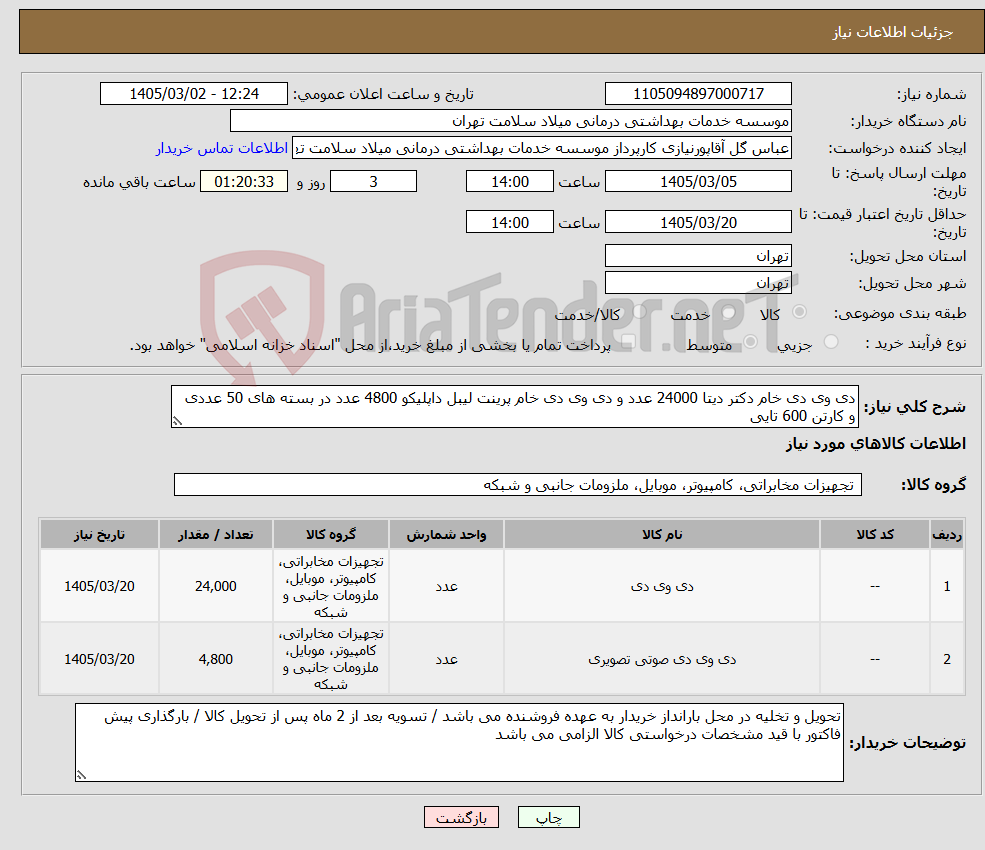Click the need number field 1105094897000717

click(698, 94)
